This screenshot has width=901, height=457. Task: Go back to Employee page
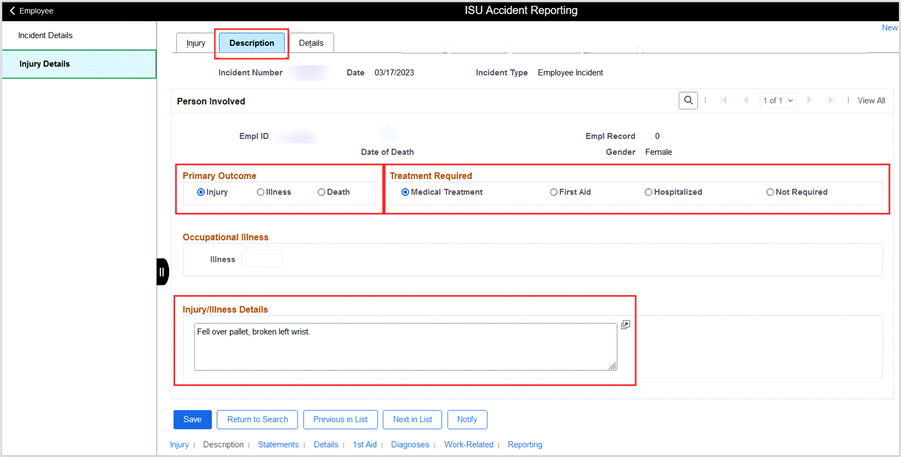coord(32,11)
